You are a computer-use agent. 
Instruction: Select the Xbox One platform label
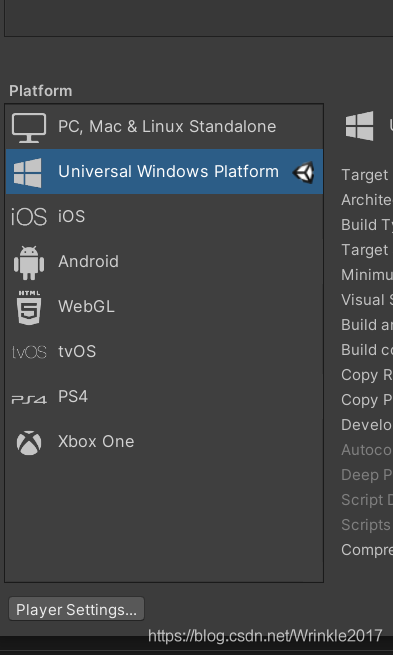[x=96, y=442]
